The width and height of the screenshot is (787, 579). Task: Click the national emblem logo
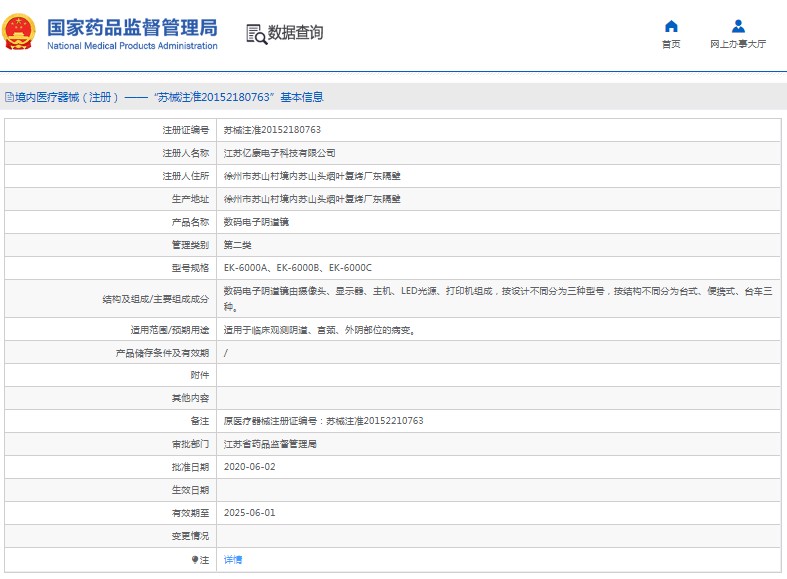pos(20,33)
